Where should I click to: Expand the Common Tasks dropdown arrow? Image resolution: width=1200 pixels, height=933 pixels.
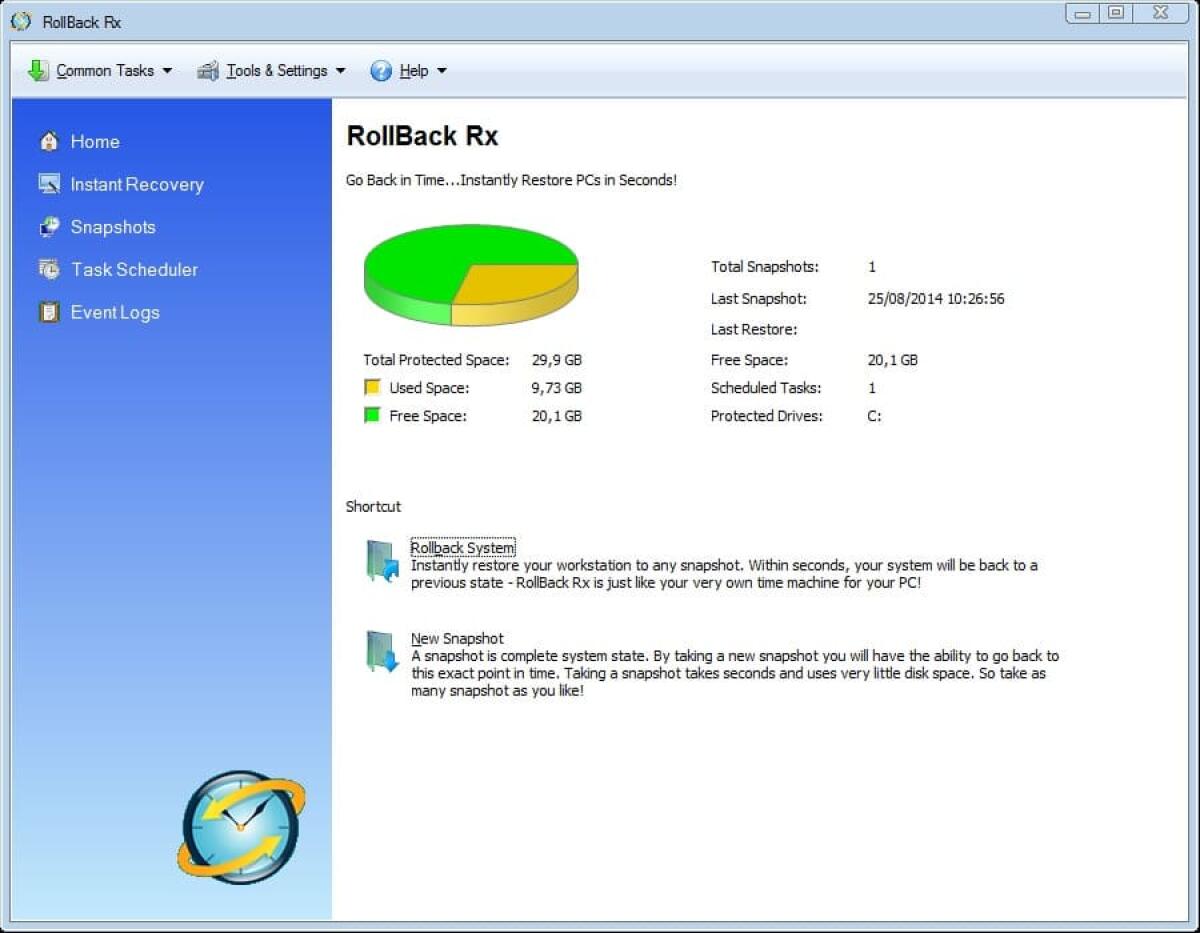[x=168, y=71]
